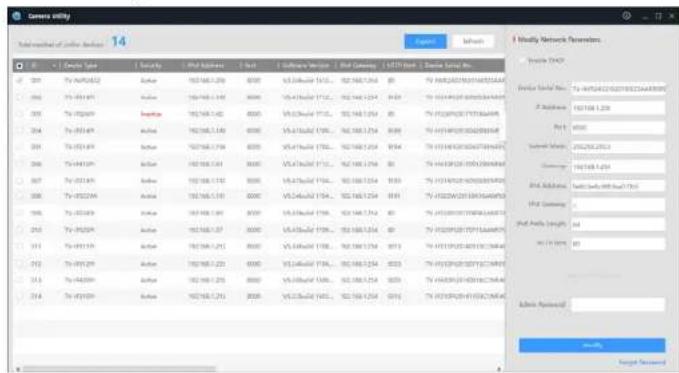Sort devices using the ID column arrow
Image resolution: width=679 pixels, height=373 pixels.
pos(54,66)
